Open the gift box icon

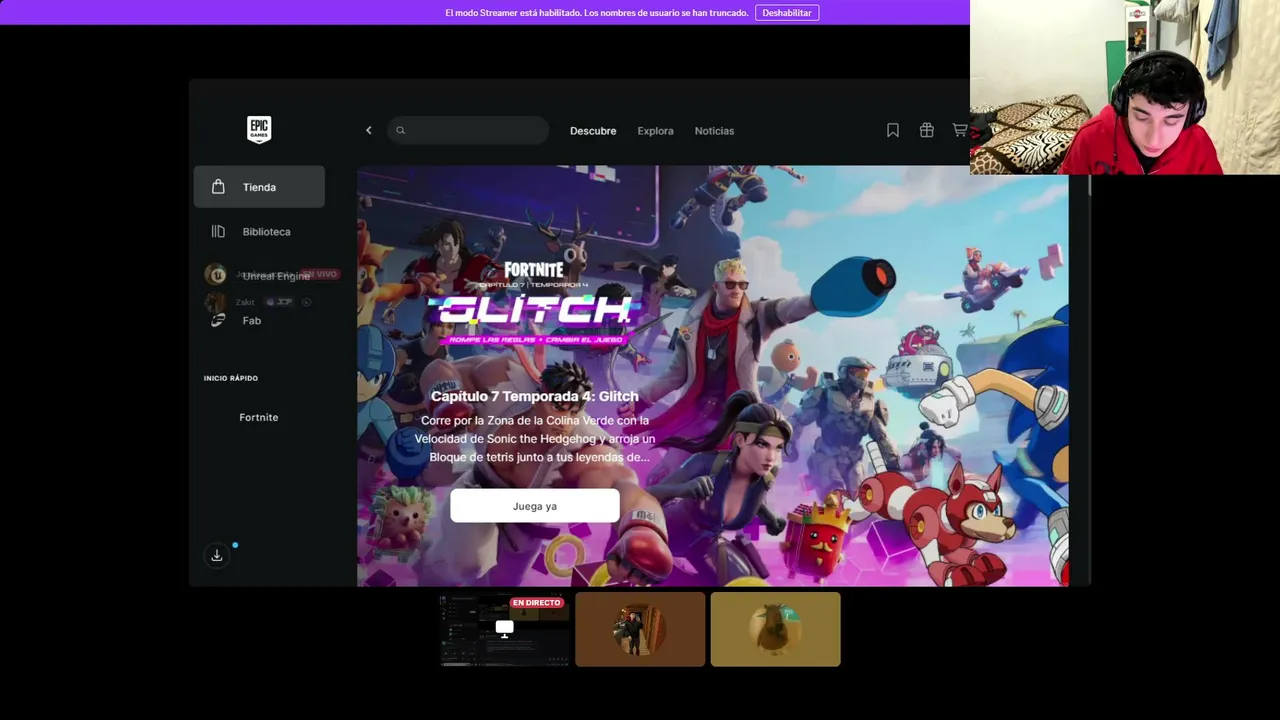(x=927, y=130)
